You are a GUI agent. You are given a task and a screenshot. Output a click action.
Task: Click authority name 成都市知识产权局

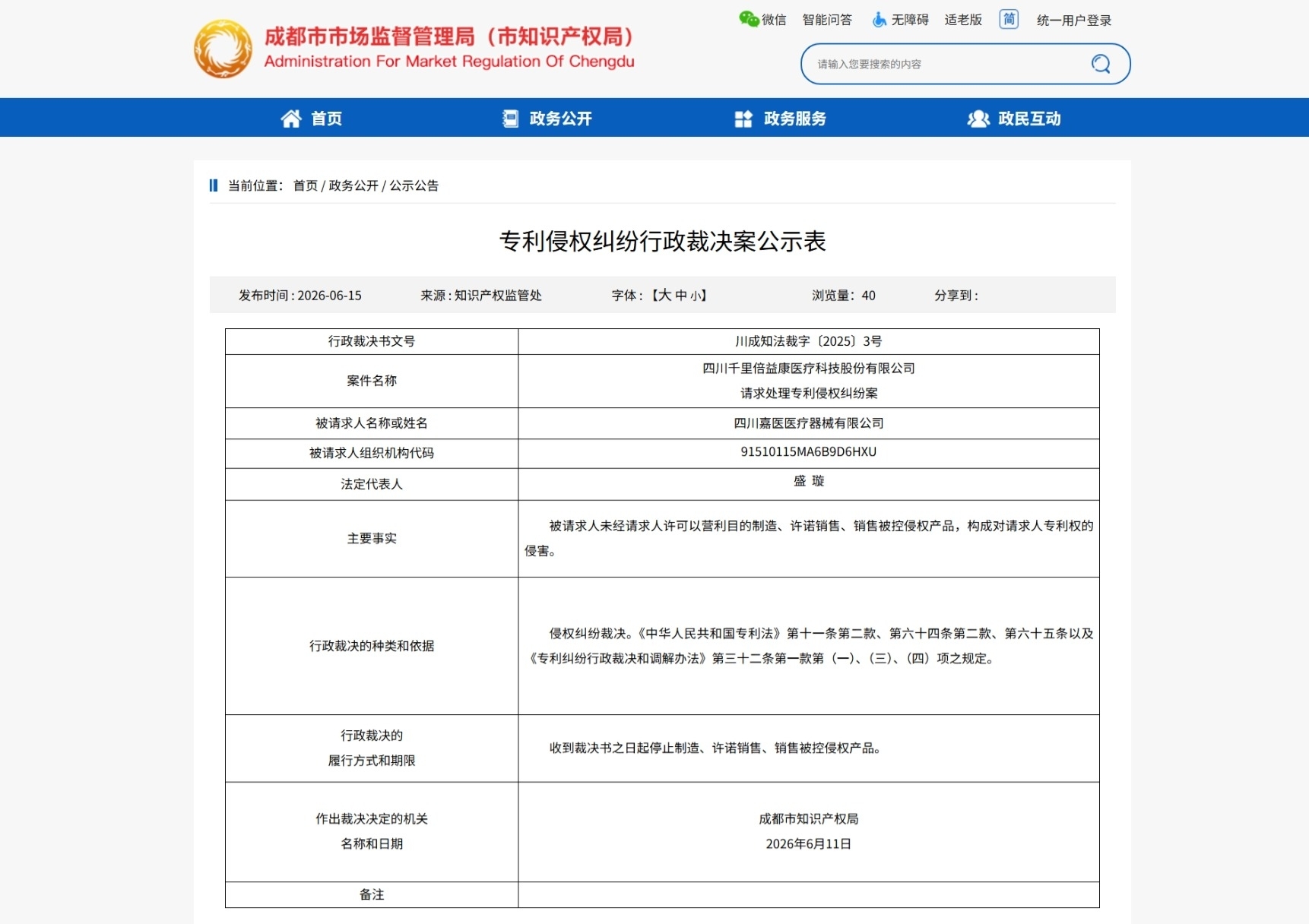[809, 819]
